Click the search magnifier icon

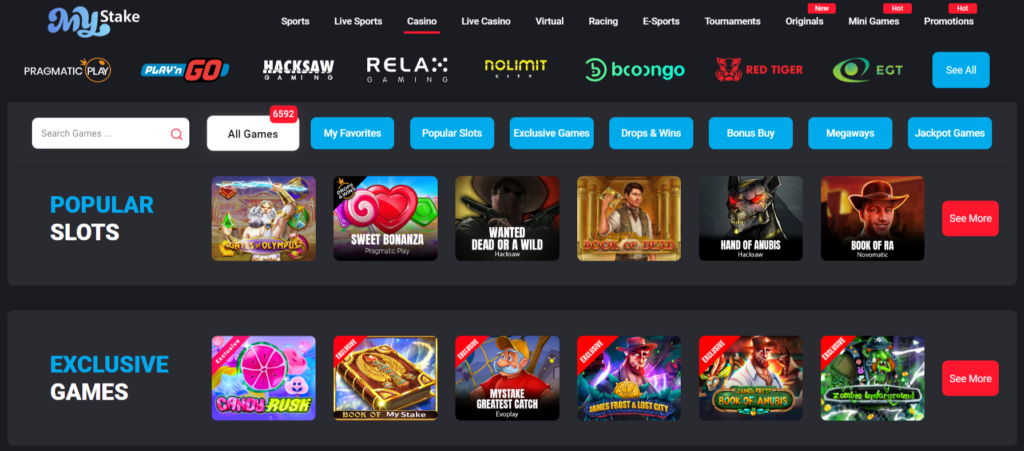point(176,134)
